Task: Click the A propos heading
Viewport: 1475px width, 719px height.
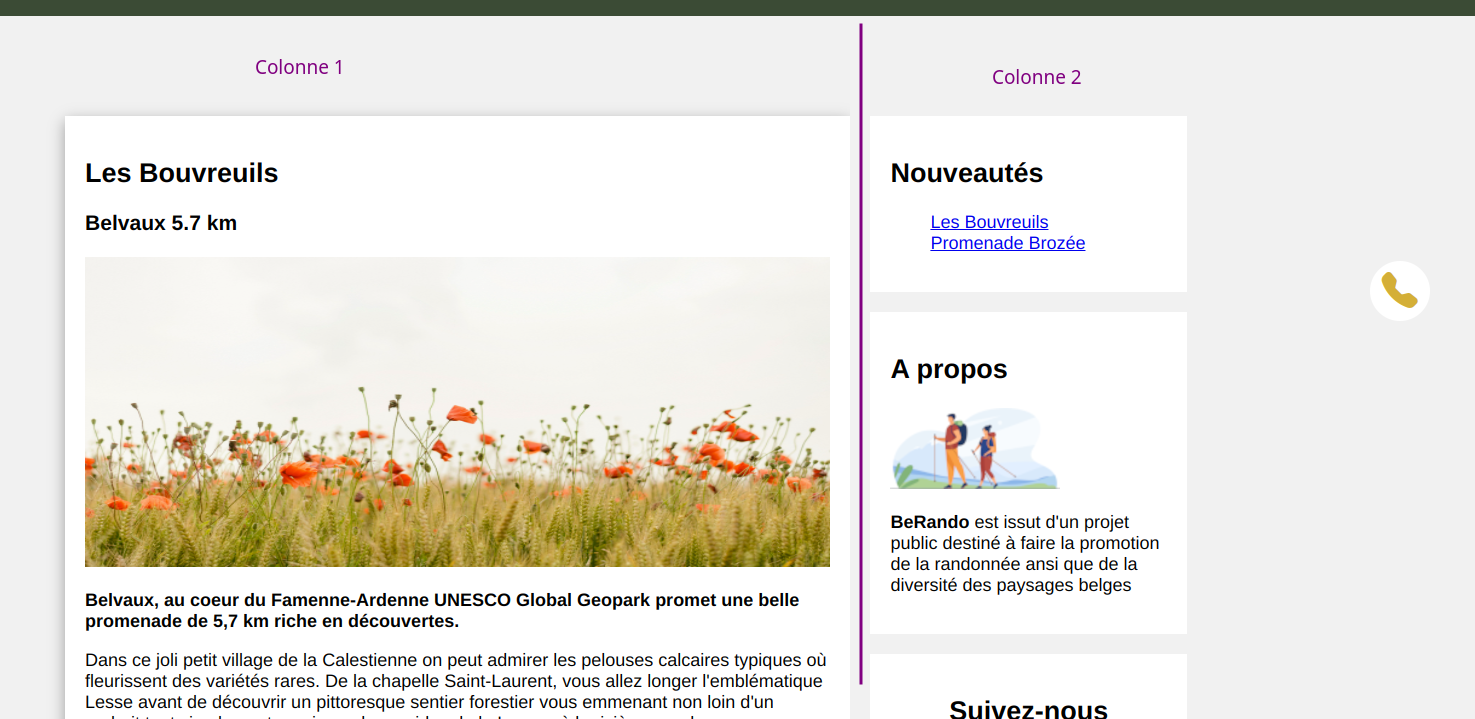Action: 948,369
